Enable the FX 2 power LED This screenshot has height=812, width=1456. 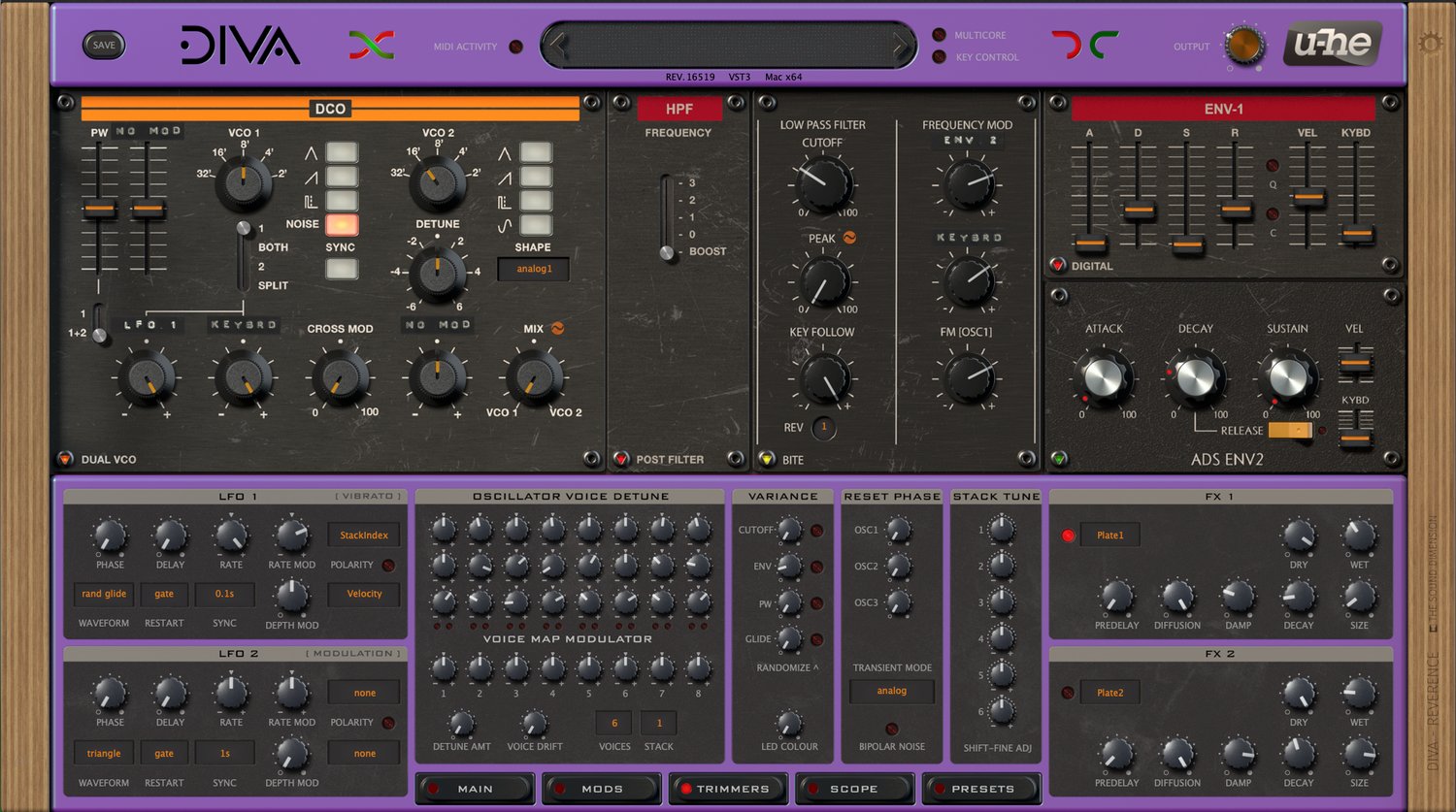[1068, 693]
